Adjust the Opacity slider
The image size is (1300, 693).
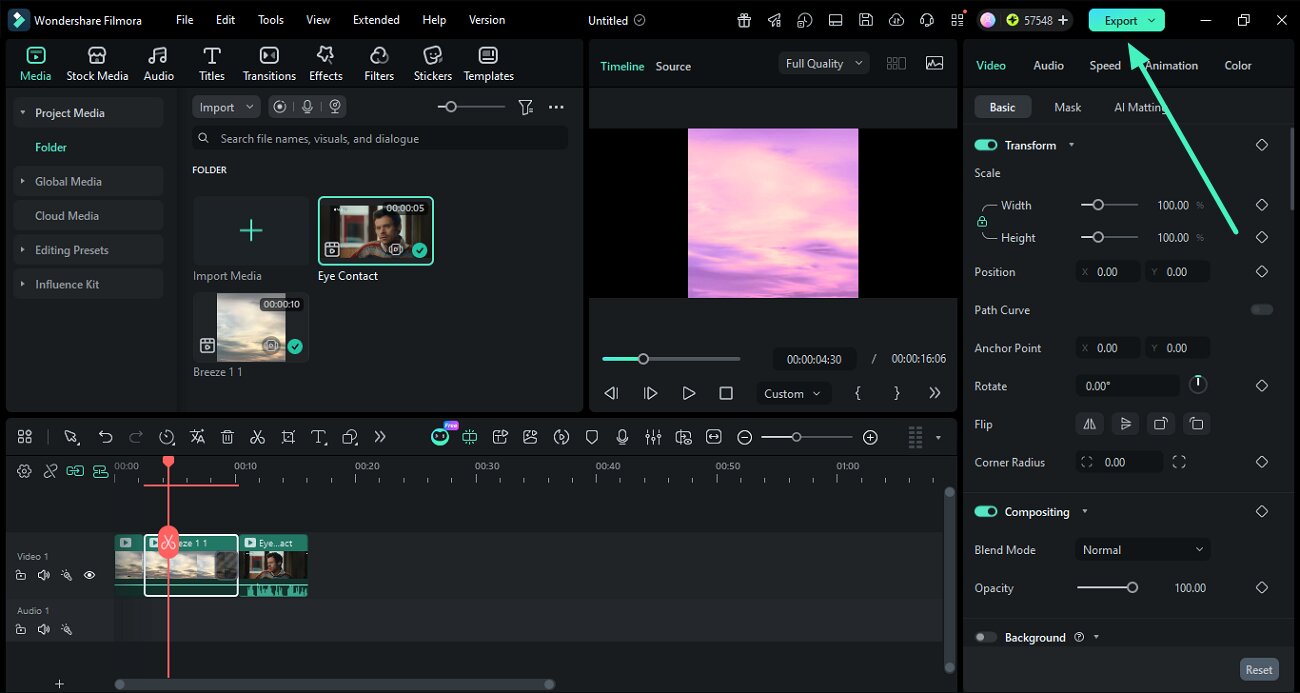click(x=1107, y=588)
